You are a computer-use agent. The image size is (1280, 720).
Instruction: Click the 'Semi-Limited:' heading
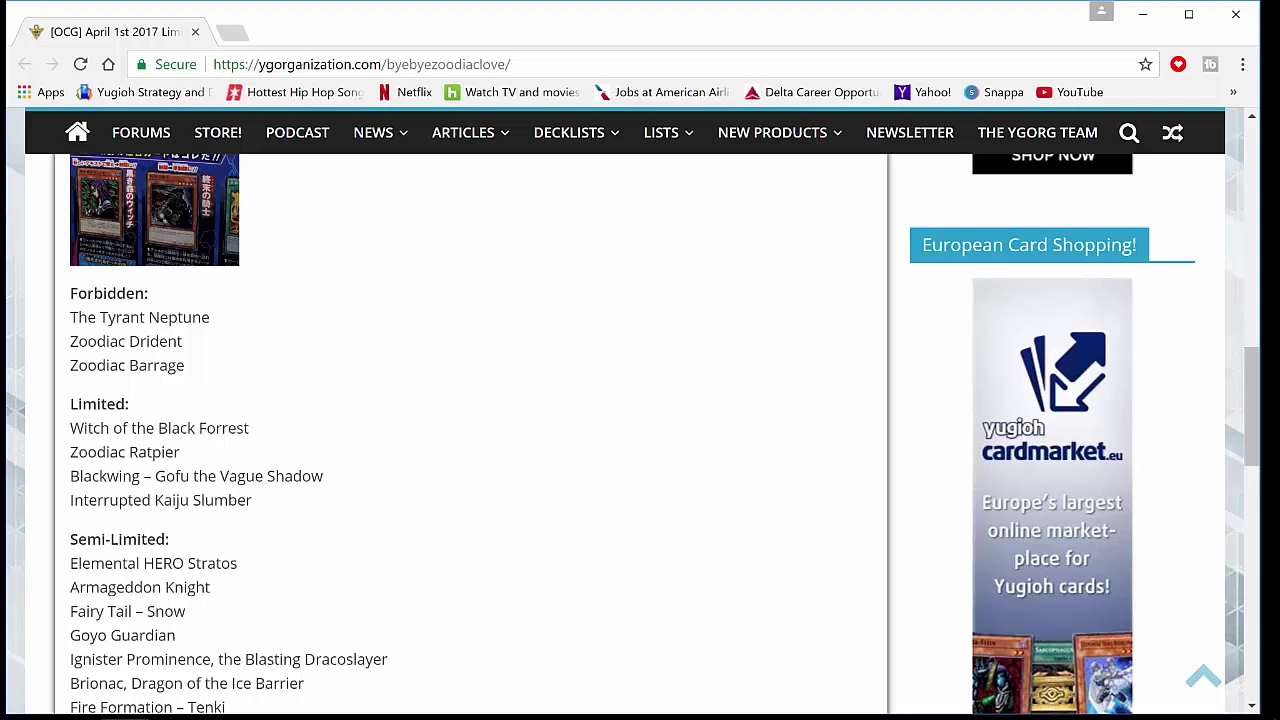coord(119,539)
